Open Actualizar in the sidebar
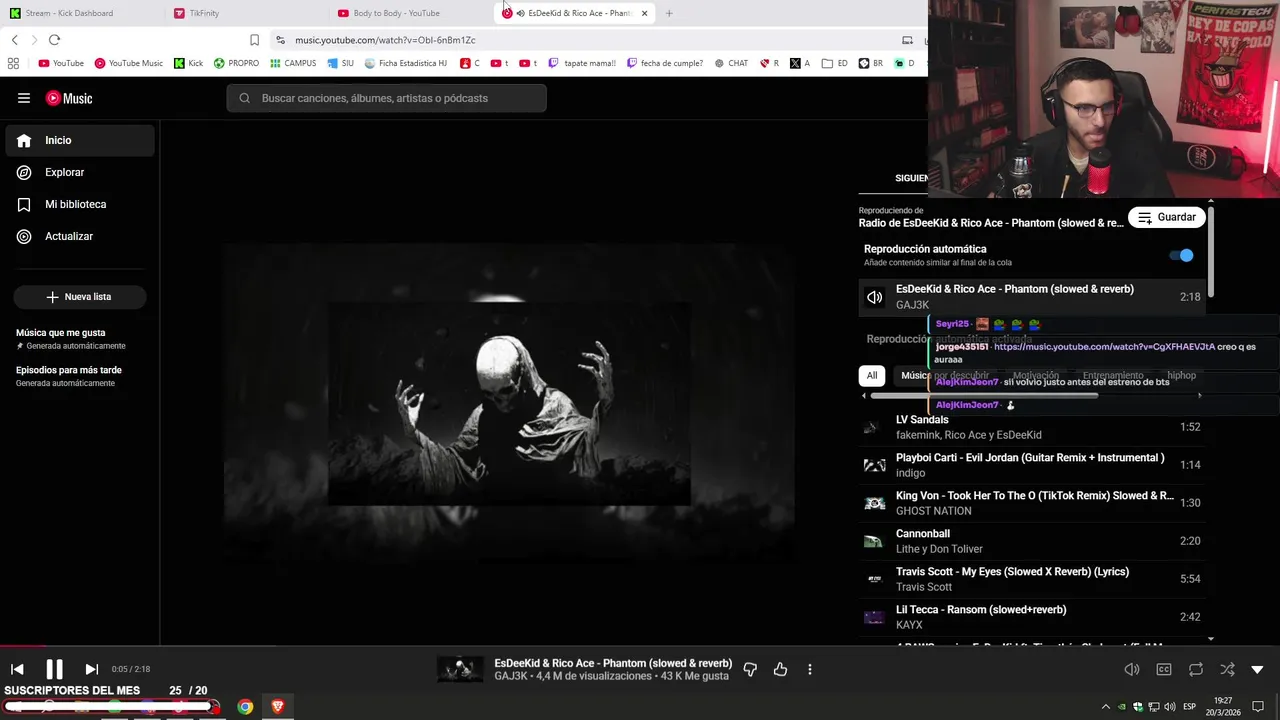 pos(80,236)
